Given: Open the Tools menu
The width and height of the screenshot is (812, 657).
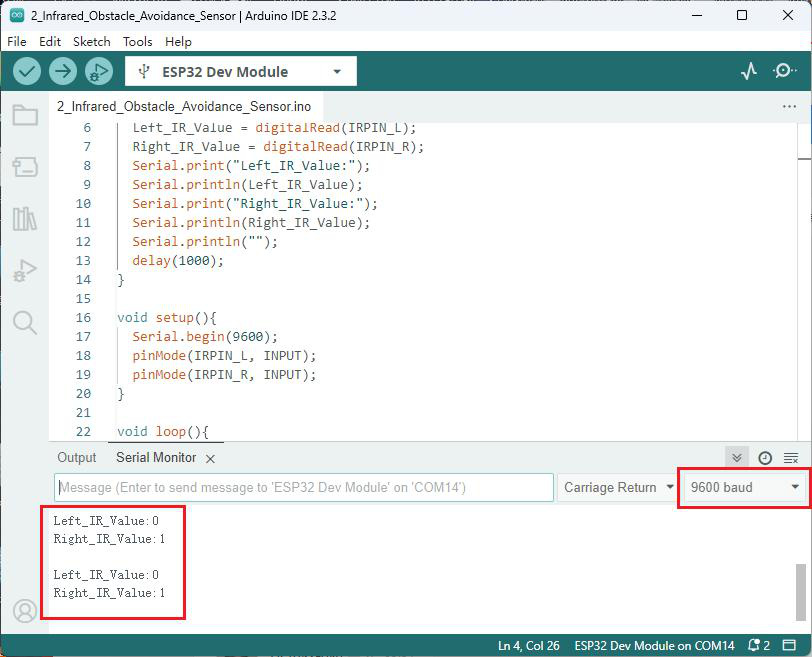Looking at the screenshot, I should [137, 42].
